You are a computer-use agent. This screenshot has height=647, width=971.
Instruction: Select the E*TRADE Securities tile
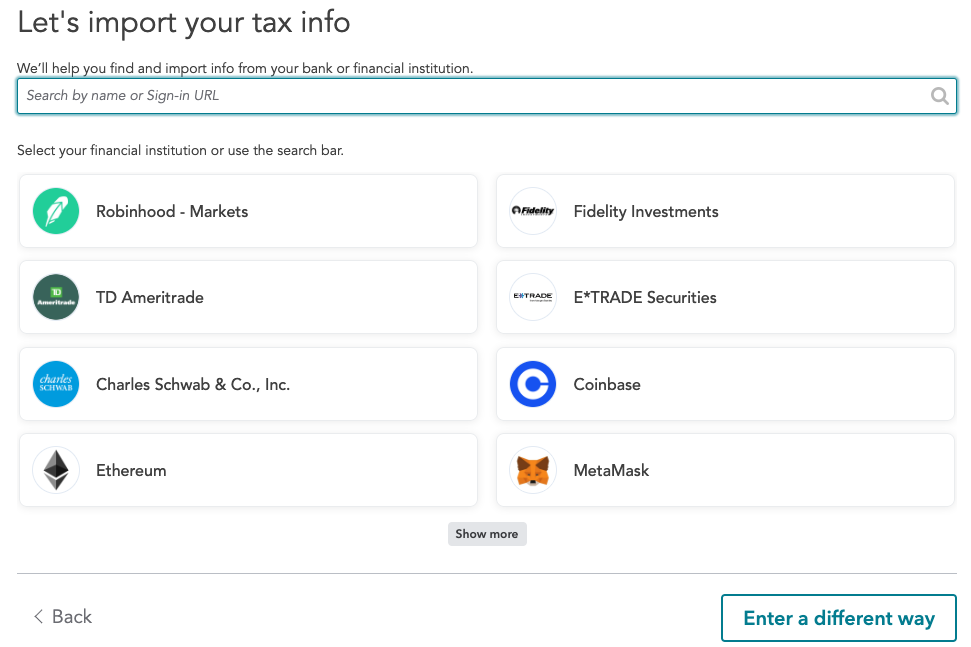pos(724,297)
